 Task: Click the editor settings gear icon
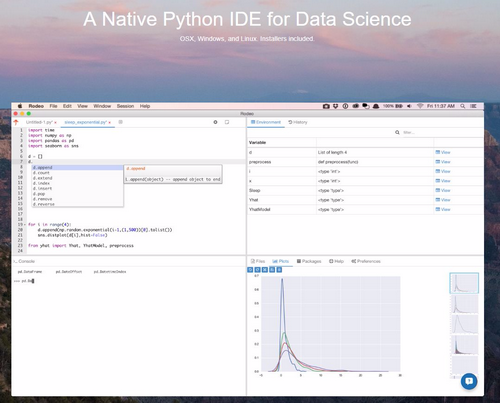[215, 122]
